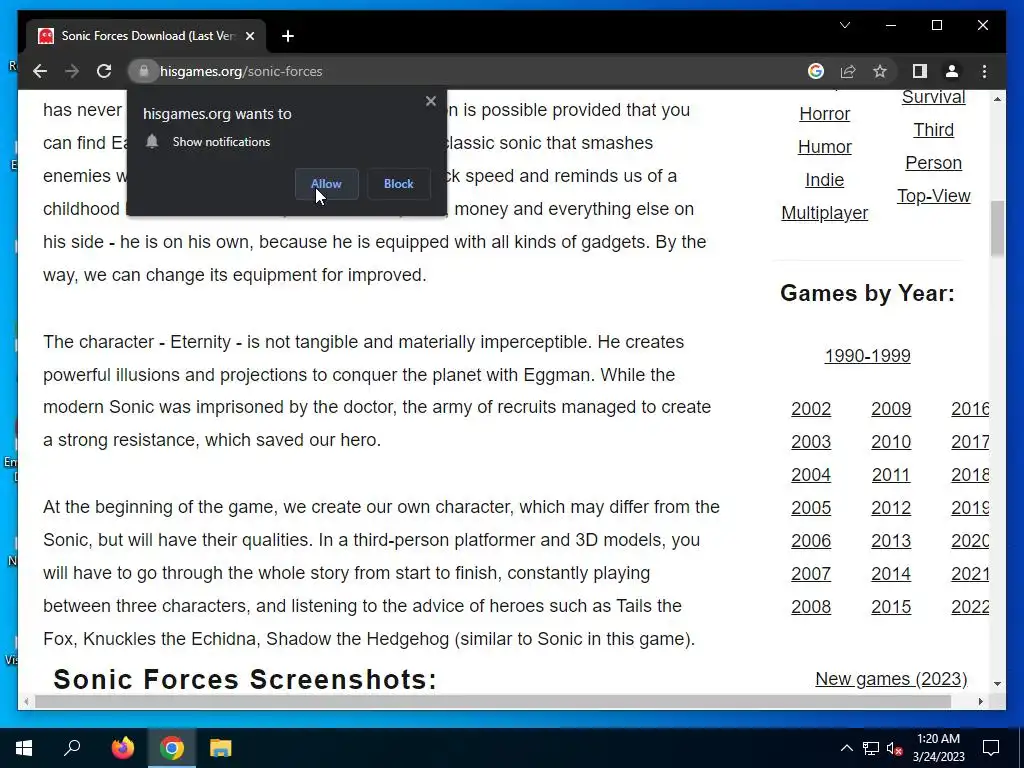Browse games from year 2020

pyautogui.click(x=970, y=541)
